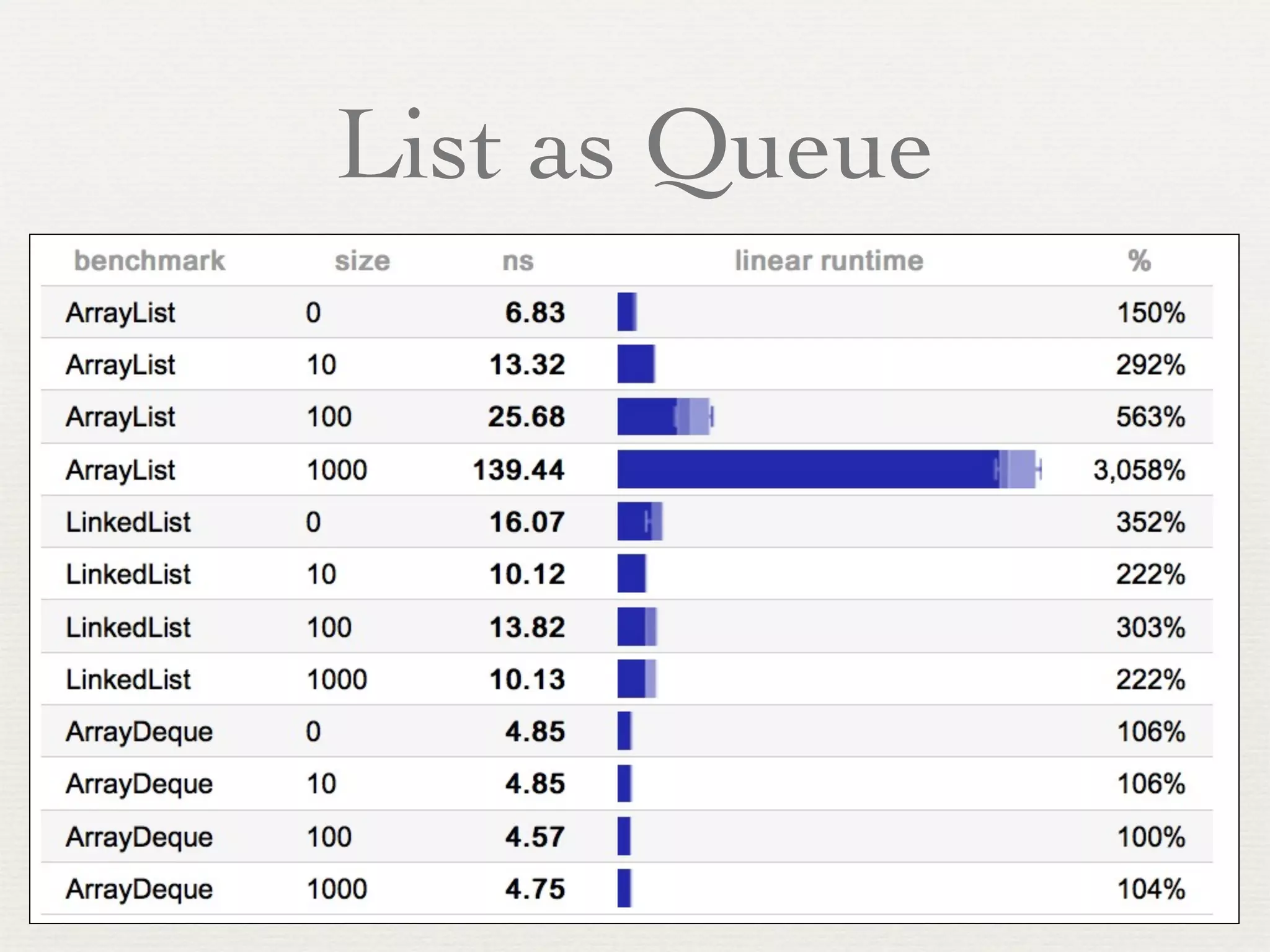1270x952 pixels.
Task: Click the 'linear runtime' column header
Action: point(829,260)
